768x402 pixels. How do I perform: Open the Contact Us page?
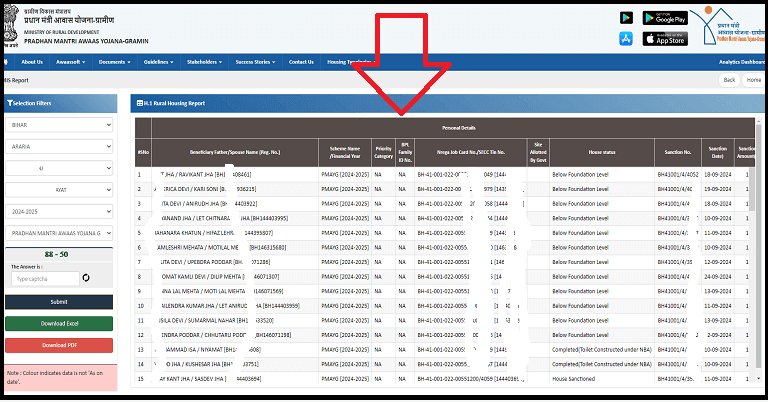tap(301, 62)
